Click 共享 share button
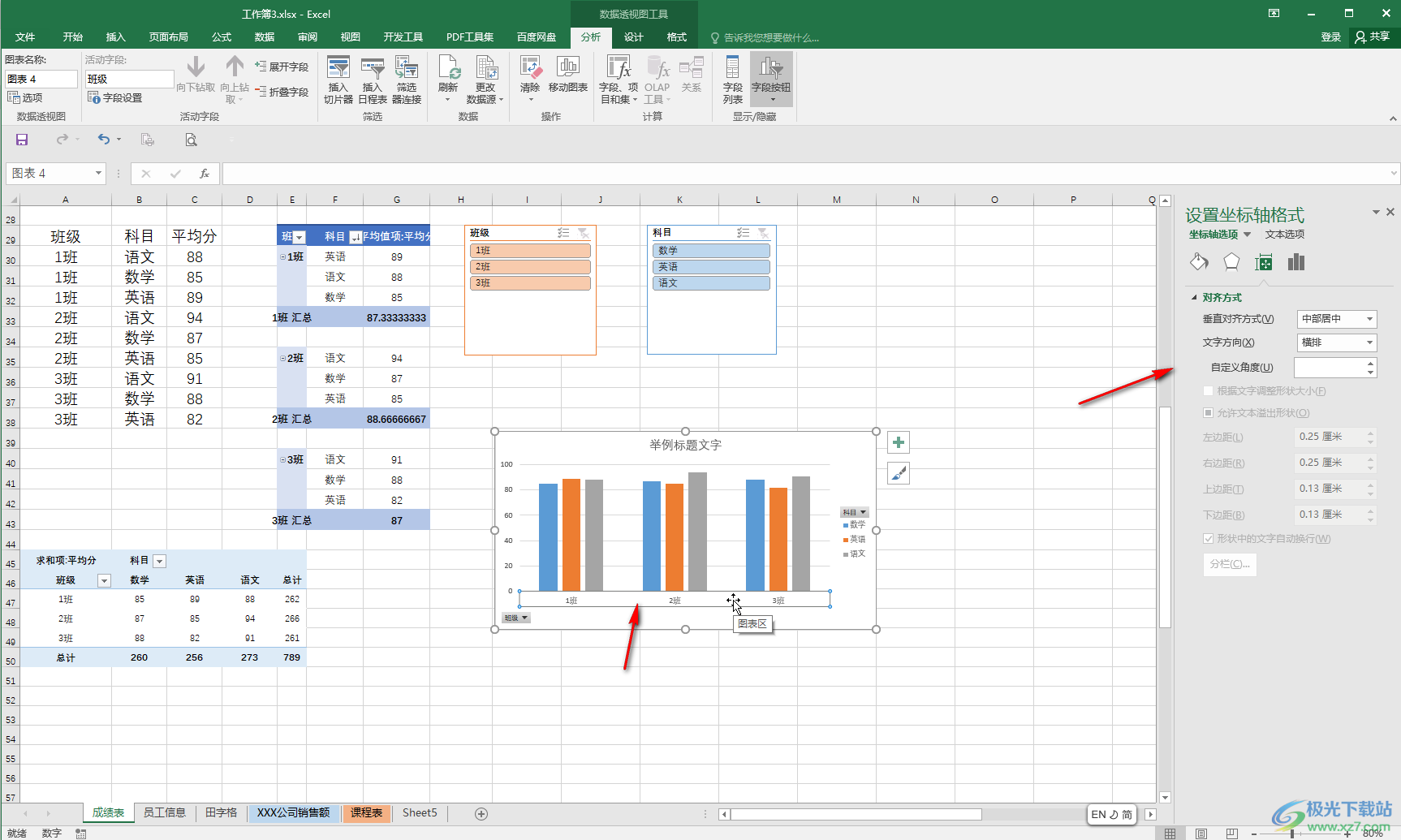Screen dimensions: 1401x840 pyautogui.click(x=1373, y=37)
